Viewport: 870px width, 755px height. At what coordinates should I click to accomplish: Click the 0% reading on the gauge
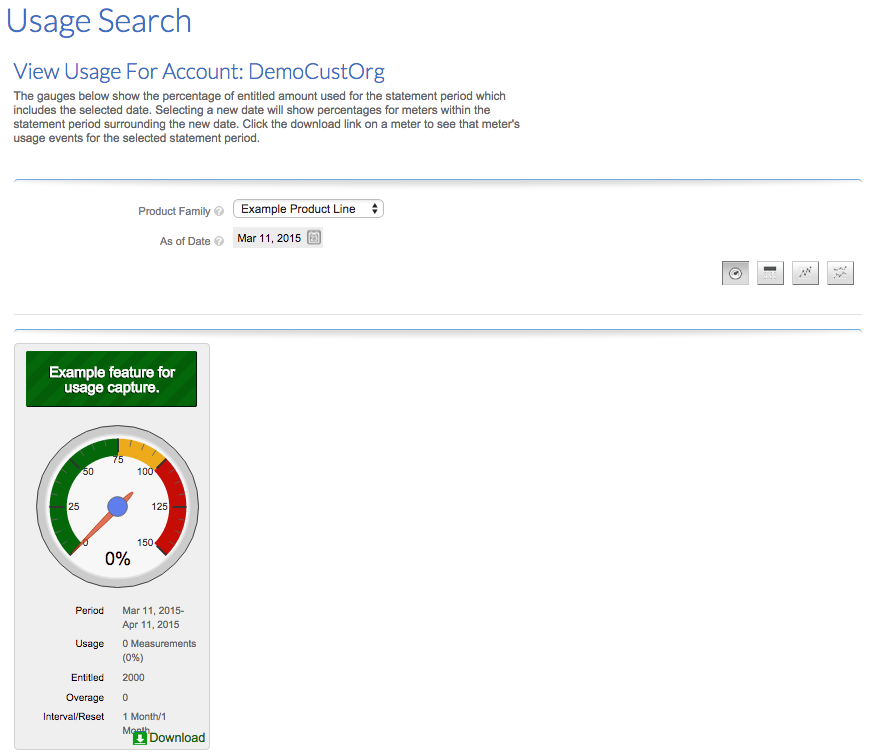point(118,559)
